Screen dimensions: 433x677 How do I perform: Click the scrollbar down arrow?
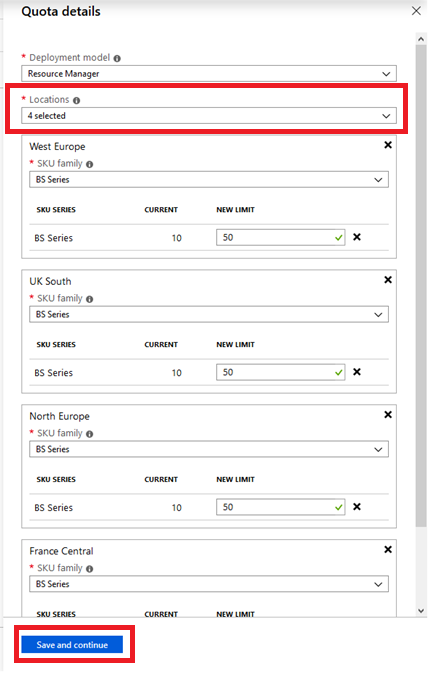(421, 611)
